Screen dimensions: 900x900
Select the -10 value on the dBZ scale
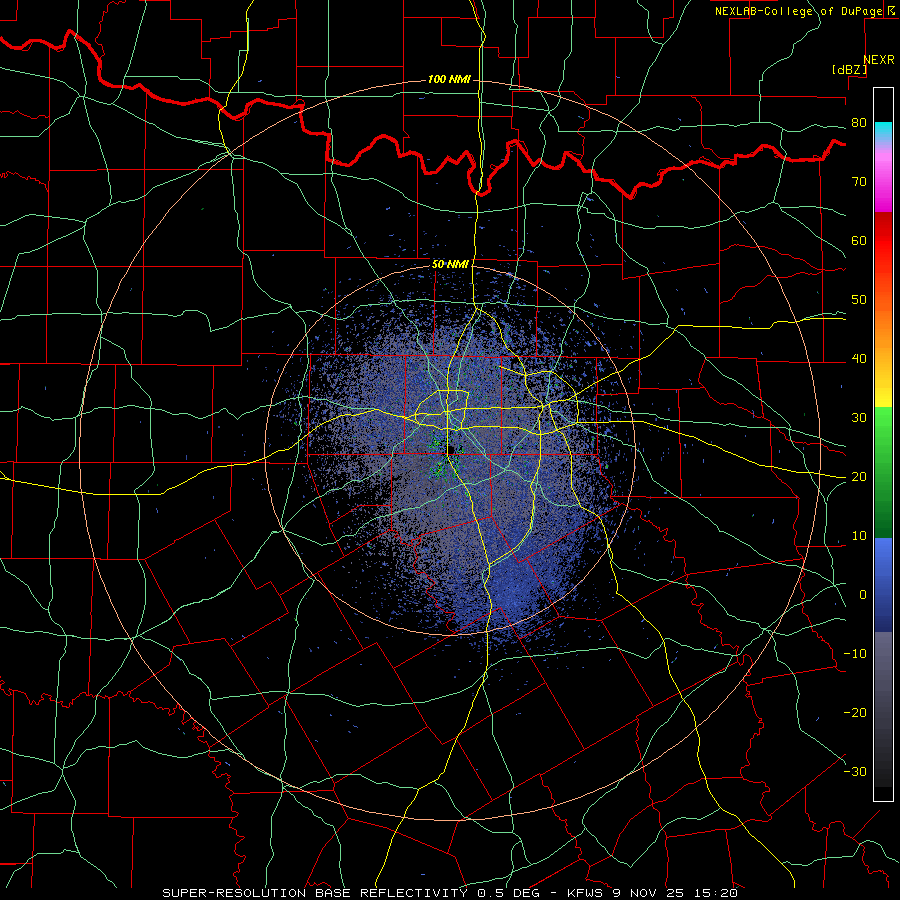pyautogui.click(x=855, y=654)
